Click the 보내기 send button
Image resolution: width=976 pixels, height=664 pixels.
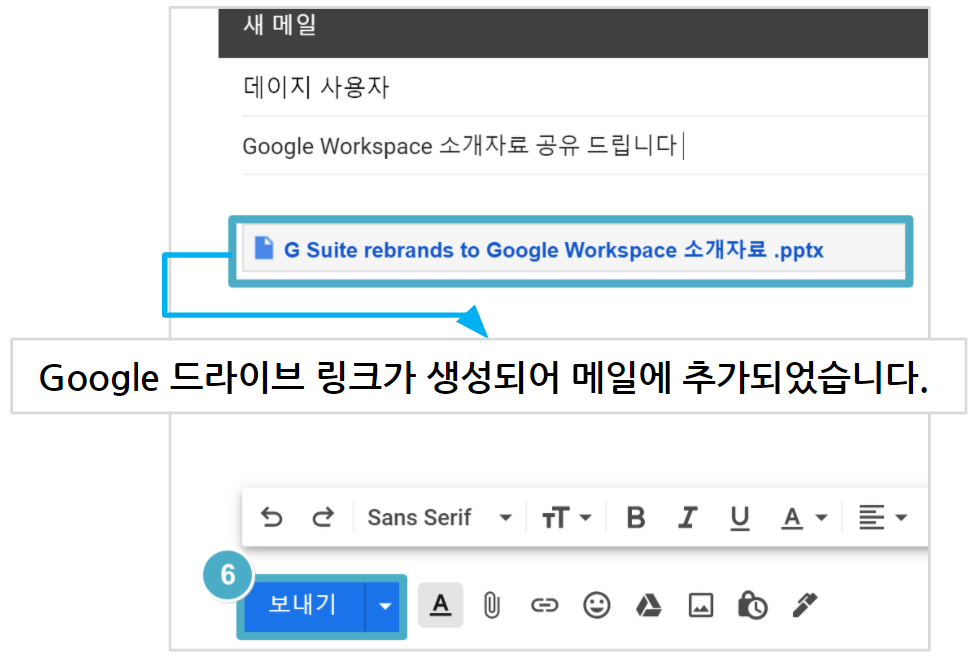point(303,605)
